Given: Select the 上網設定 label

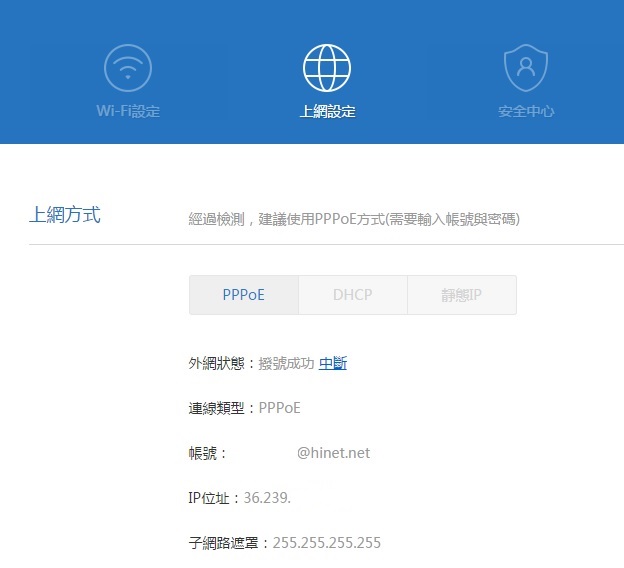Looking at the screenshot, I should (x=327, y=111).
